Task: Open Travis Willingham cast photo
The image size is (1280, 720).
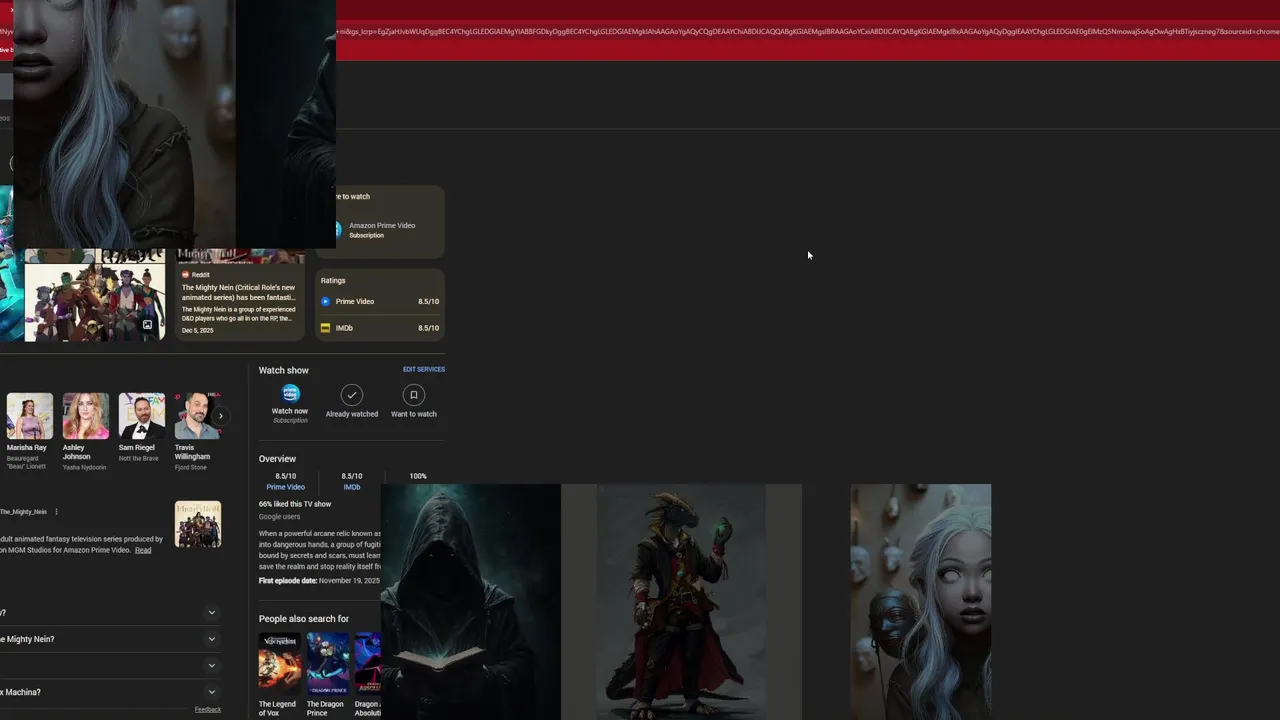Action: 197,416
